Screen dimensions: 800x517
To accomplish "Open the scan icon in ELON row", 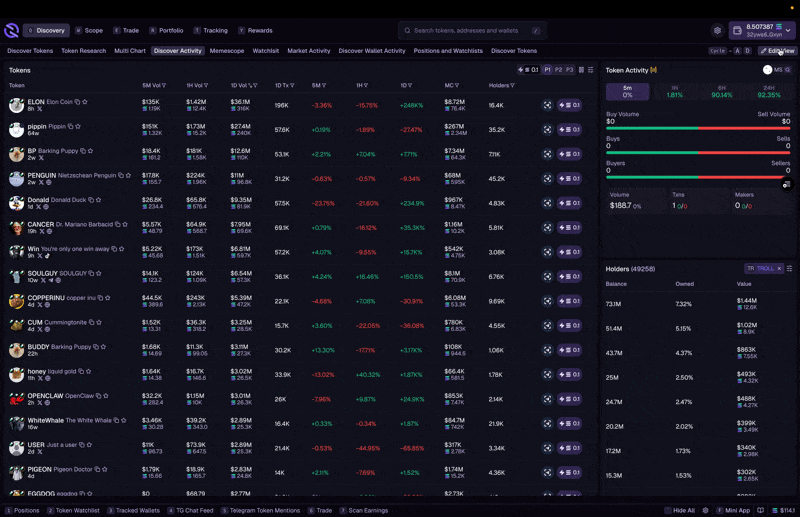I will click(547, 105).
